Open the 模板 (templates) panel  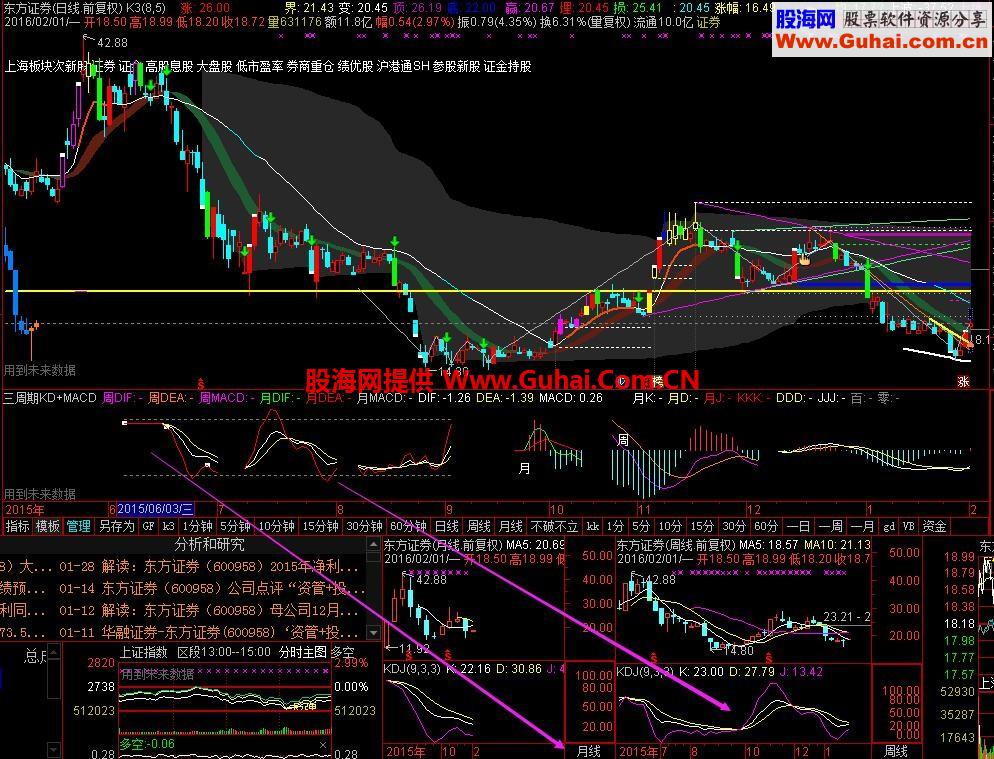point(47,524)
